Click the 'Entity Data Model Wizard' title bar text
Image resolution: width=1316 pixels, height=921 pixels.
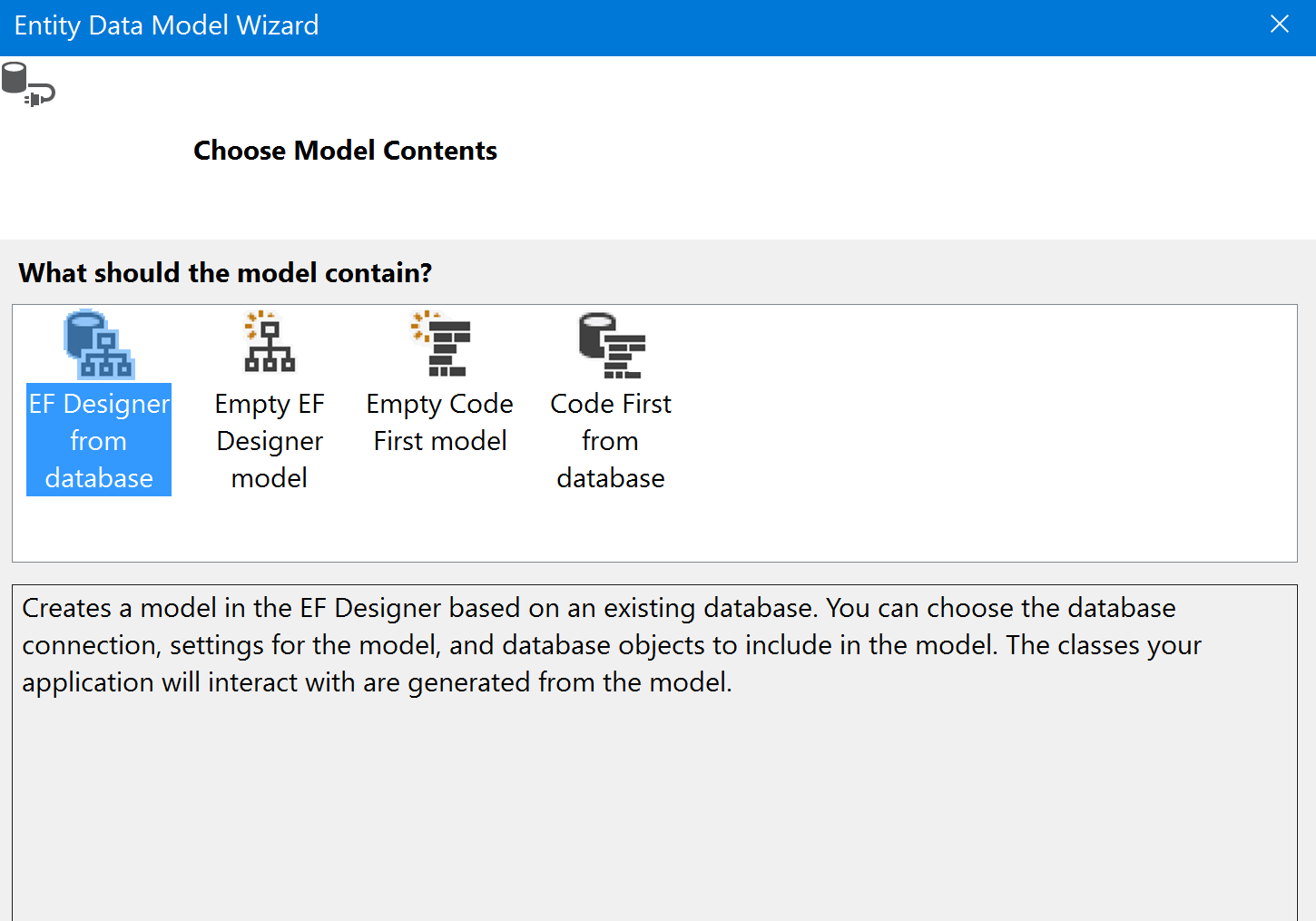[166, 25]
